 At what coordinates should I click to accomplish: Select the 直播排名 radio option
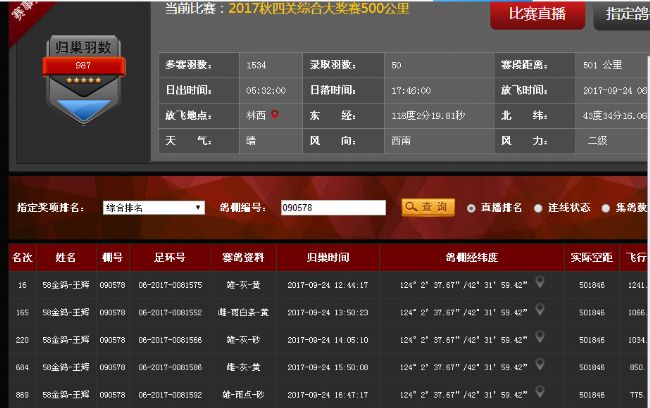coord(472,208)
